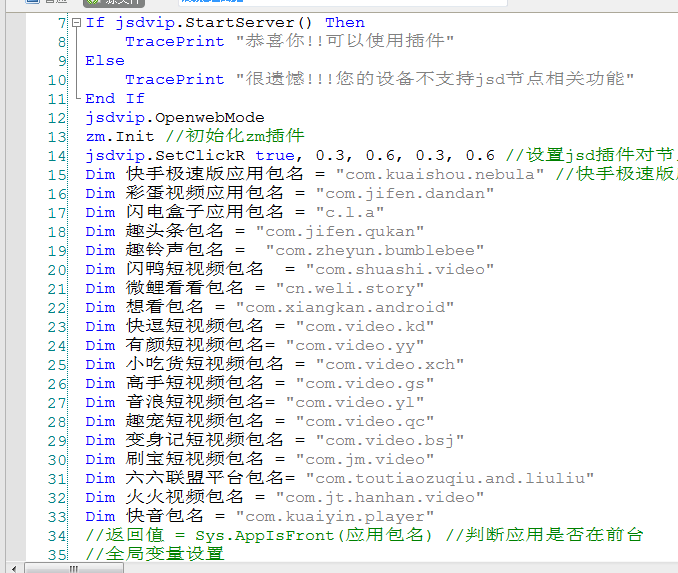678x573 pixels.
Task: Click variable 趣铃声包名
Action: pyautogui.click(x=175, y=250)
